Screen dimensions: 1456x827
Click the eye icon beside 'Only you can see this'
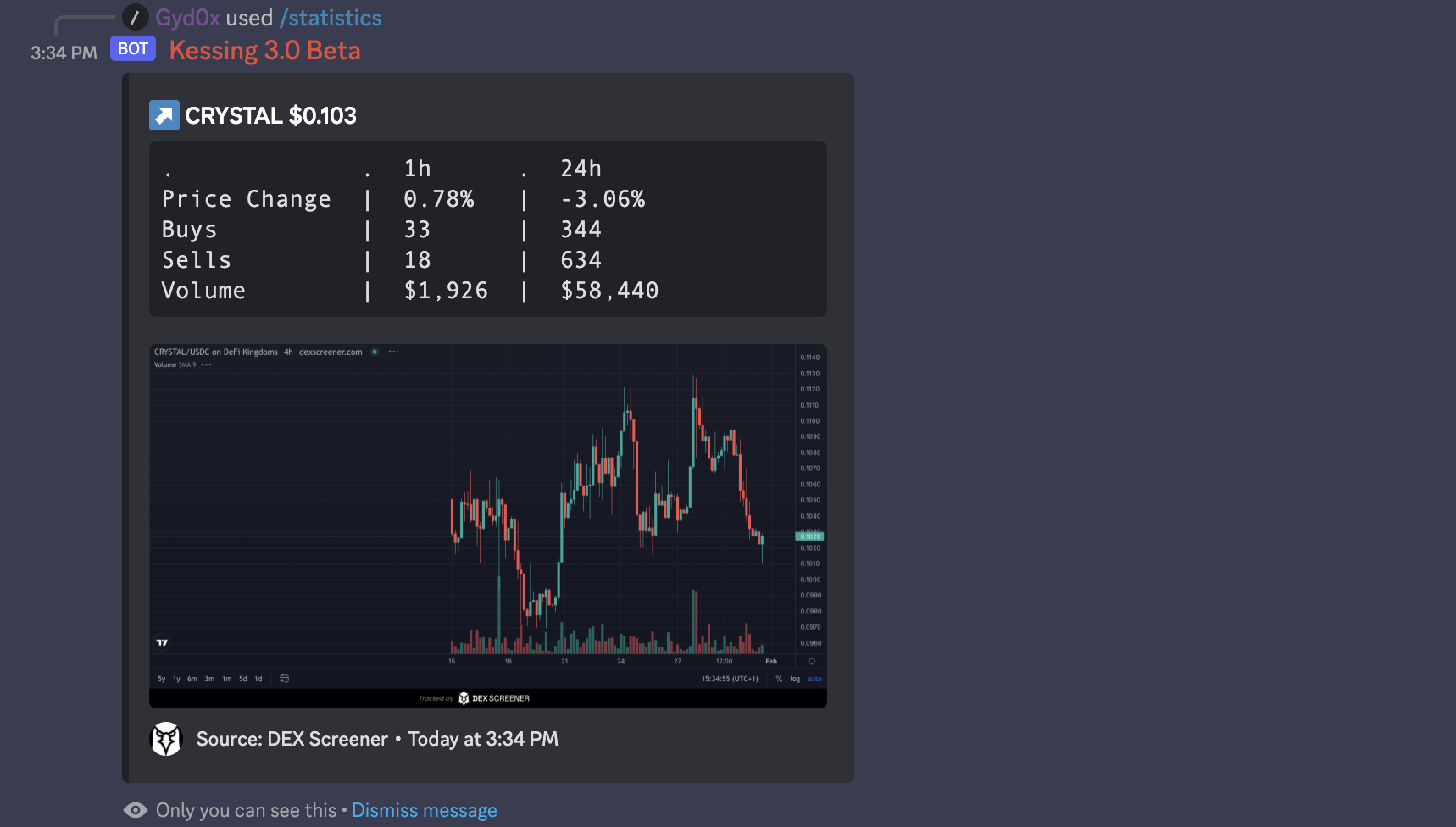point(136,810)
